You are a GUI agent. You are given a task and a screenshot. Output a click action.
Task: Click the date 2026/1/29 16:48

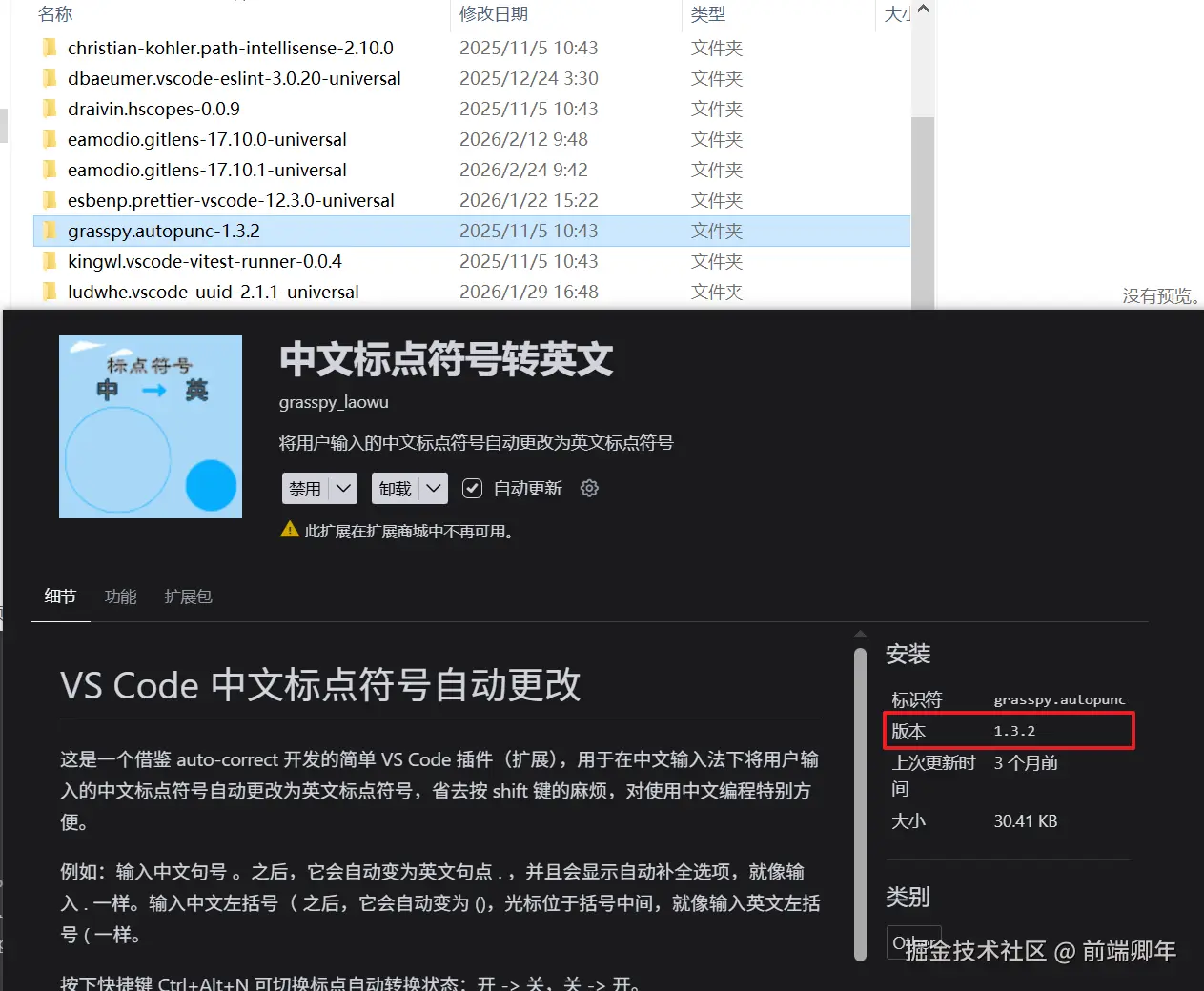tap(529, 292)
